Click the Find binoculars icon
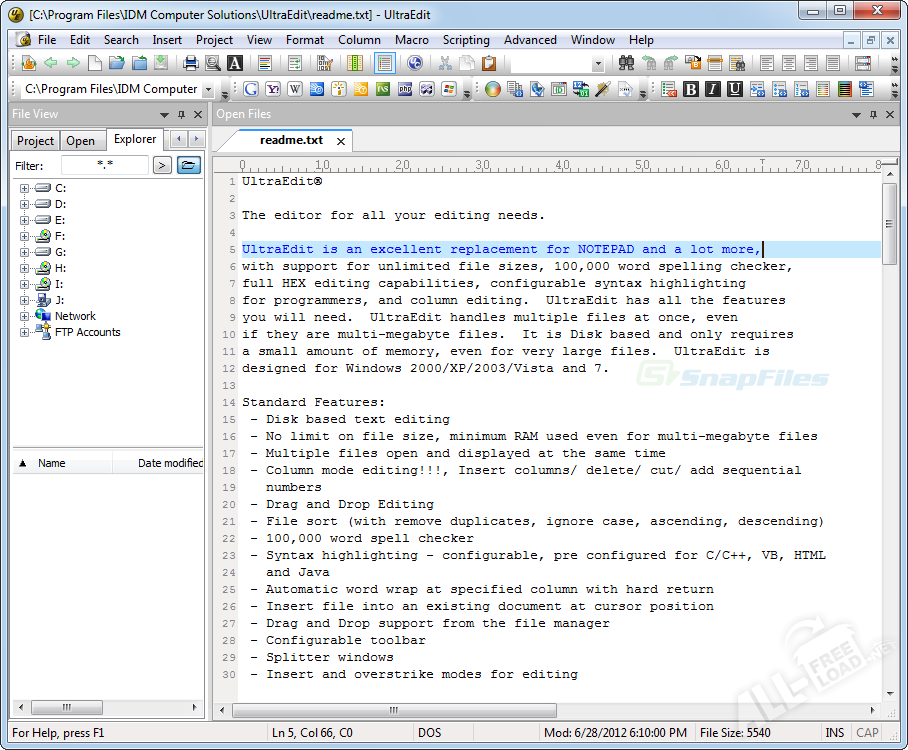This screenshot has height=750, width=908. click(627, 63)
